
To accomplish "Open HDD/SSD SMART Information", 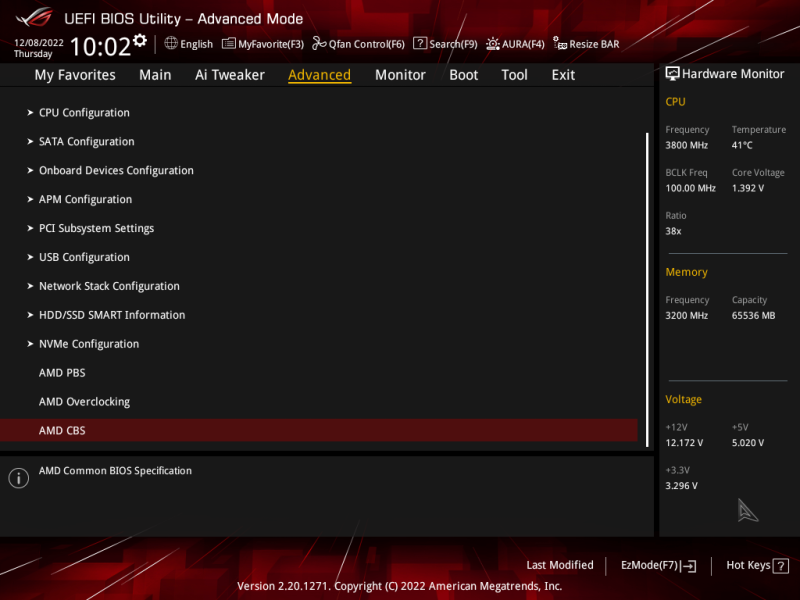I will pyautogui.click(x=111, y=314).
